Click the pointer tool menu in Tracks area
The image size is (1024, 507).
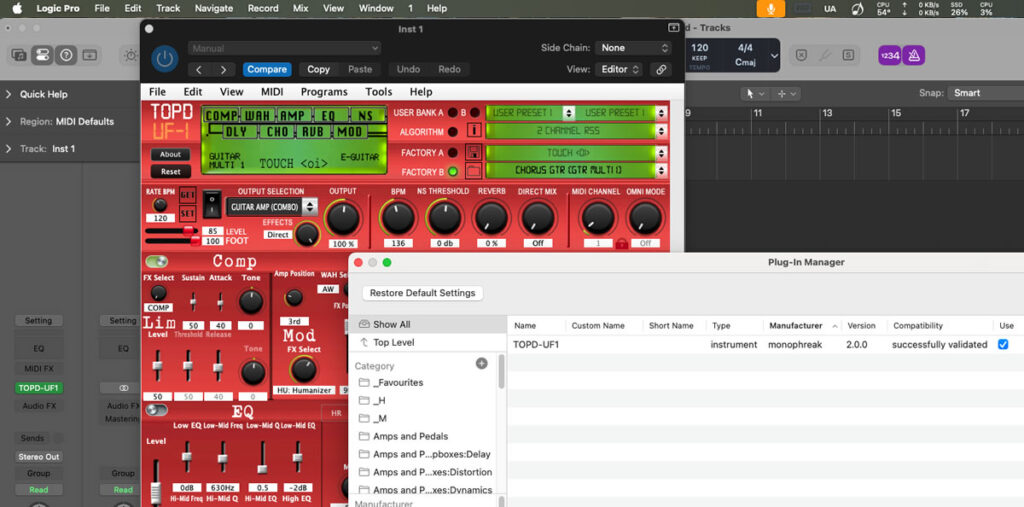pos(755,93)
